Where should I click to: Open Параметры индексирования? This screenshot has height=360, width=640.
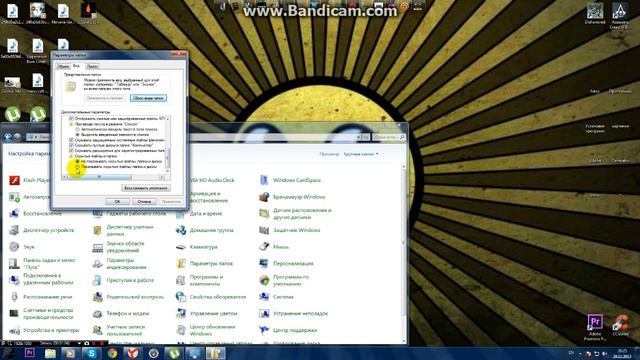coord(119,264)
